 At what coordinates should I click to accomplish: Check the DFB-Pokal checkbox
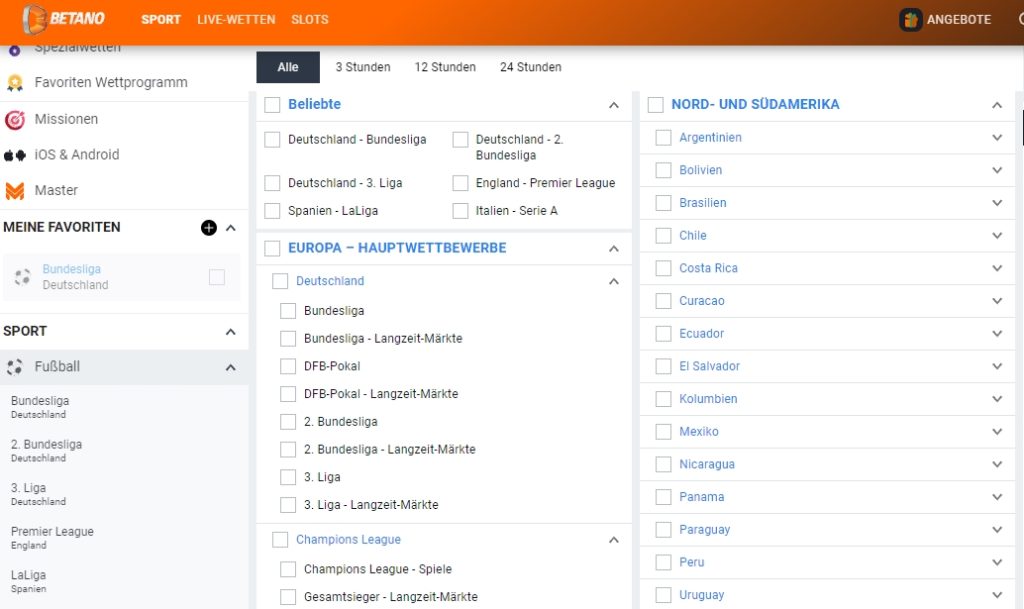(x=288, y=366)
